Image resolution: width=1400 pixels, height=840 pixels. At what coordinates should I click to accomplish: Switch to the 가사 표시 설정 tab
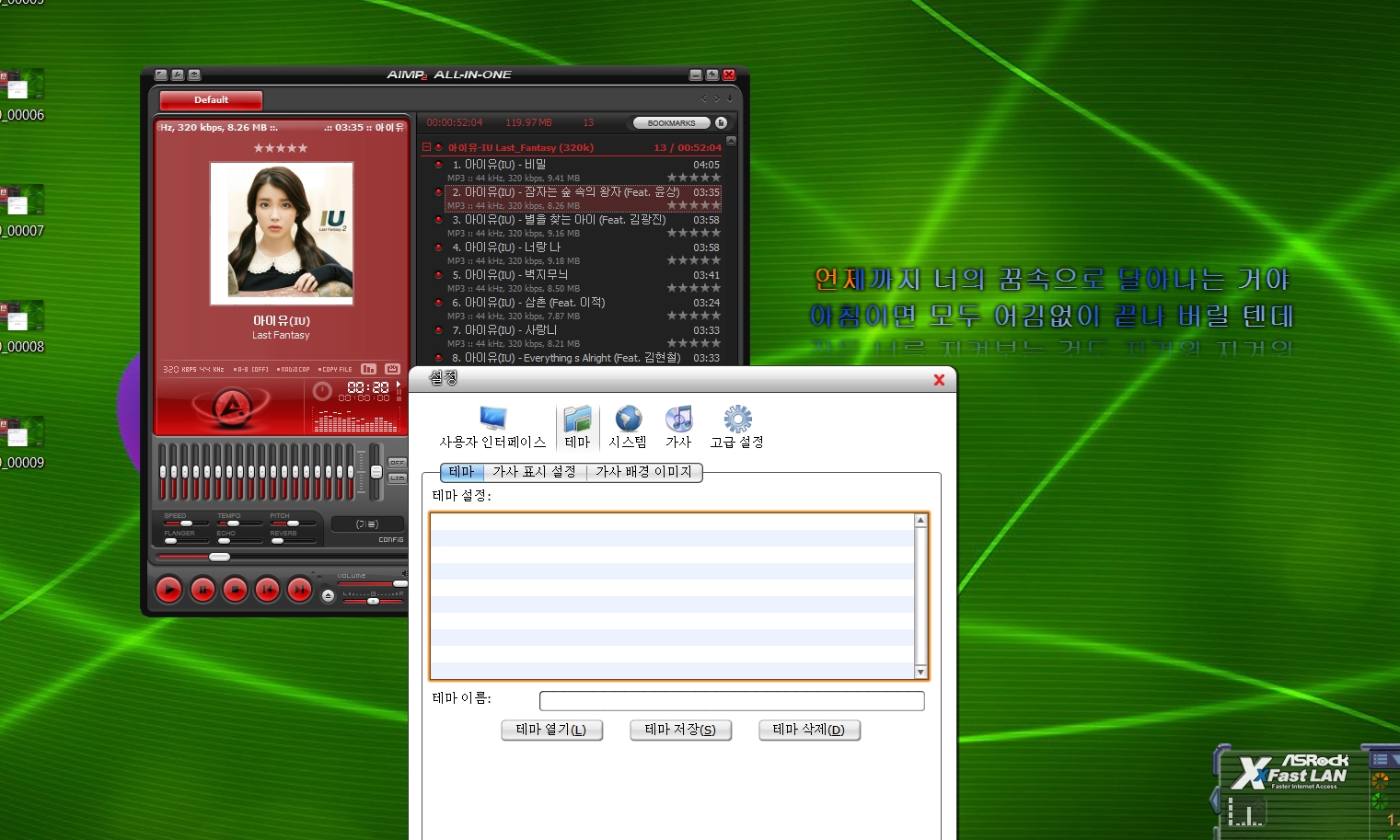coord(534,472)
